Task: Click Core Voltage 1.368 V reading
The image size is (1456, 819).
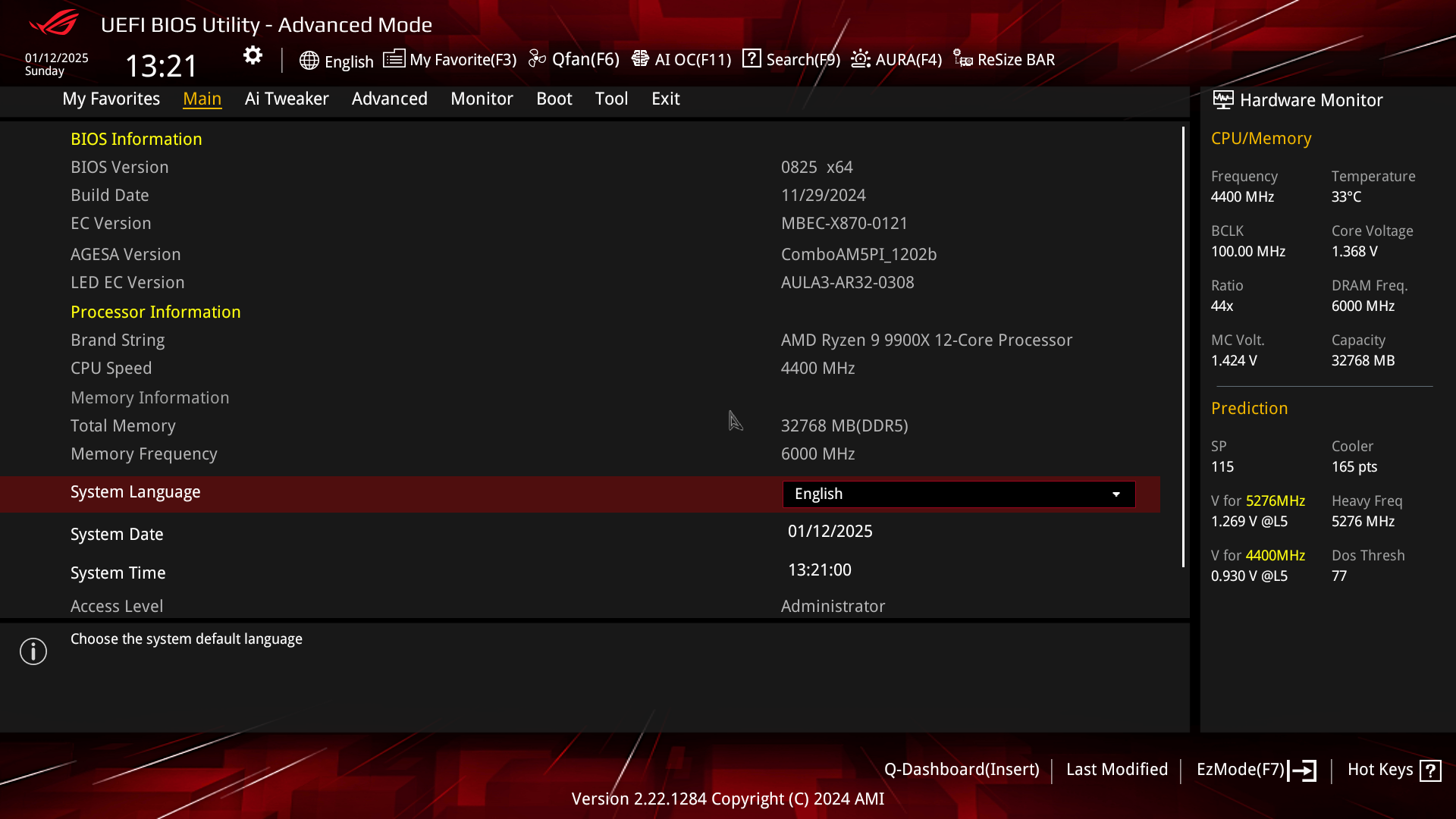Action: click(1354, 251)
